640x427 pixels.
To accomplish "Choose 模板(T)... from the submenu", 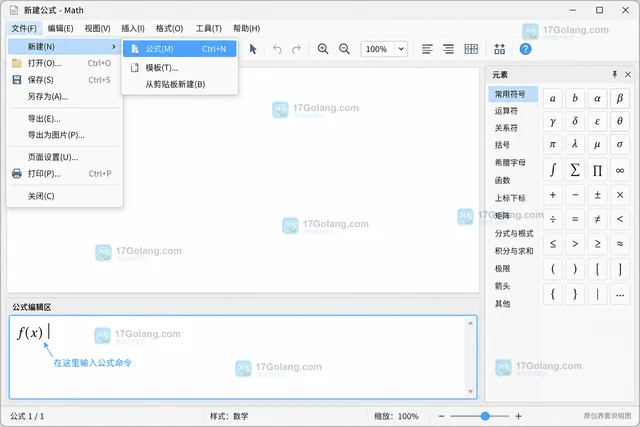I will click(180, 68).
